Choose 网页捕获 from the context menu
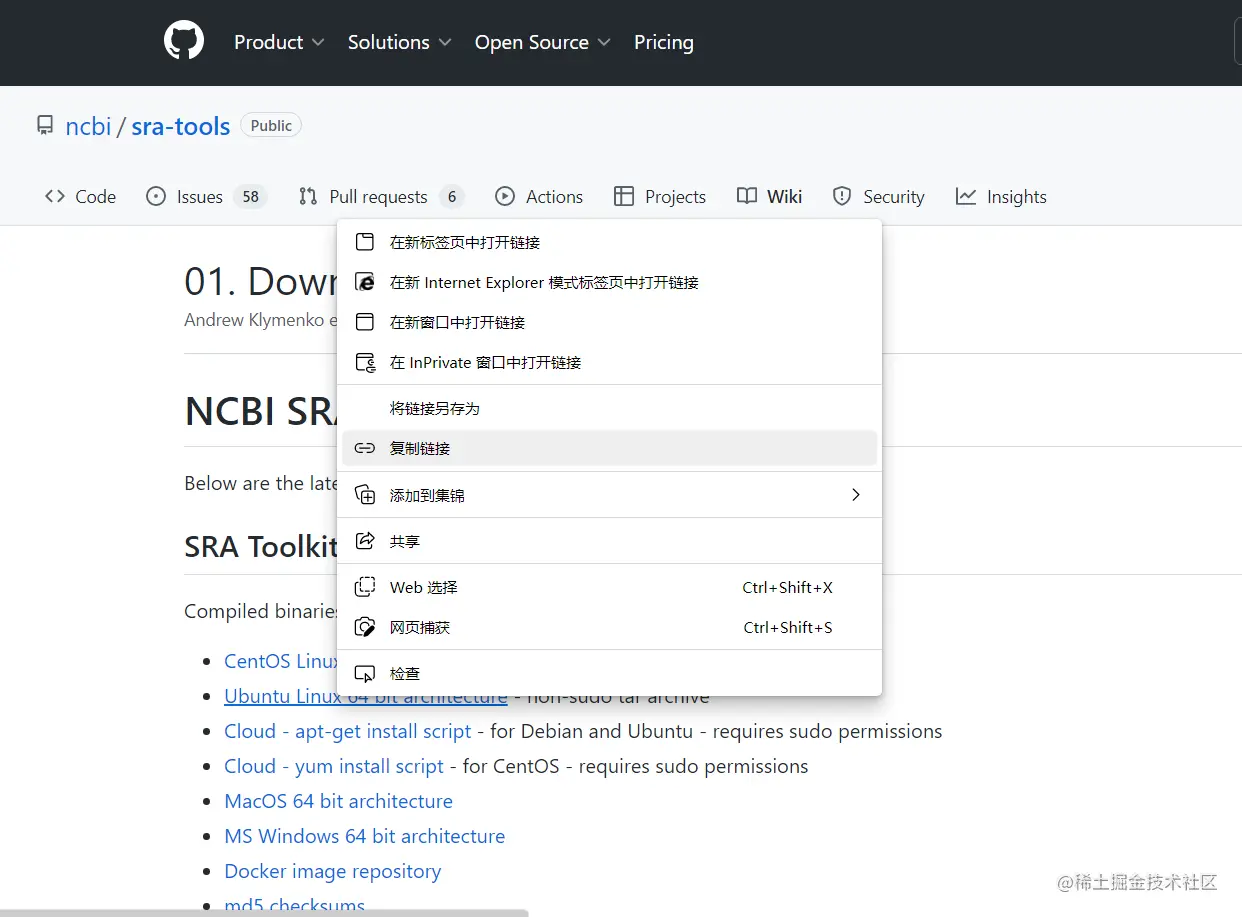Screen dimensions: 1242x917 point(609,627)
